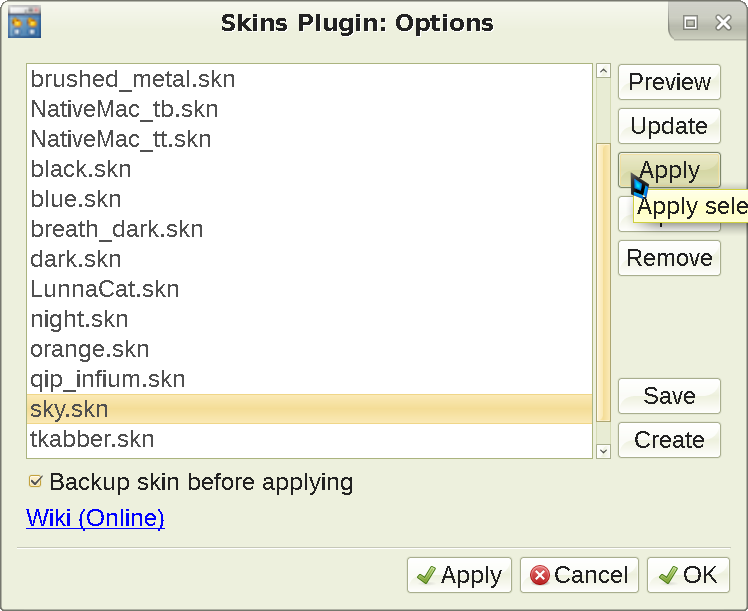Click the skin list scrollbar thumb
The height and width of the screenshot is (611, 748).
[603, 280]
